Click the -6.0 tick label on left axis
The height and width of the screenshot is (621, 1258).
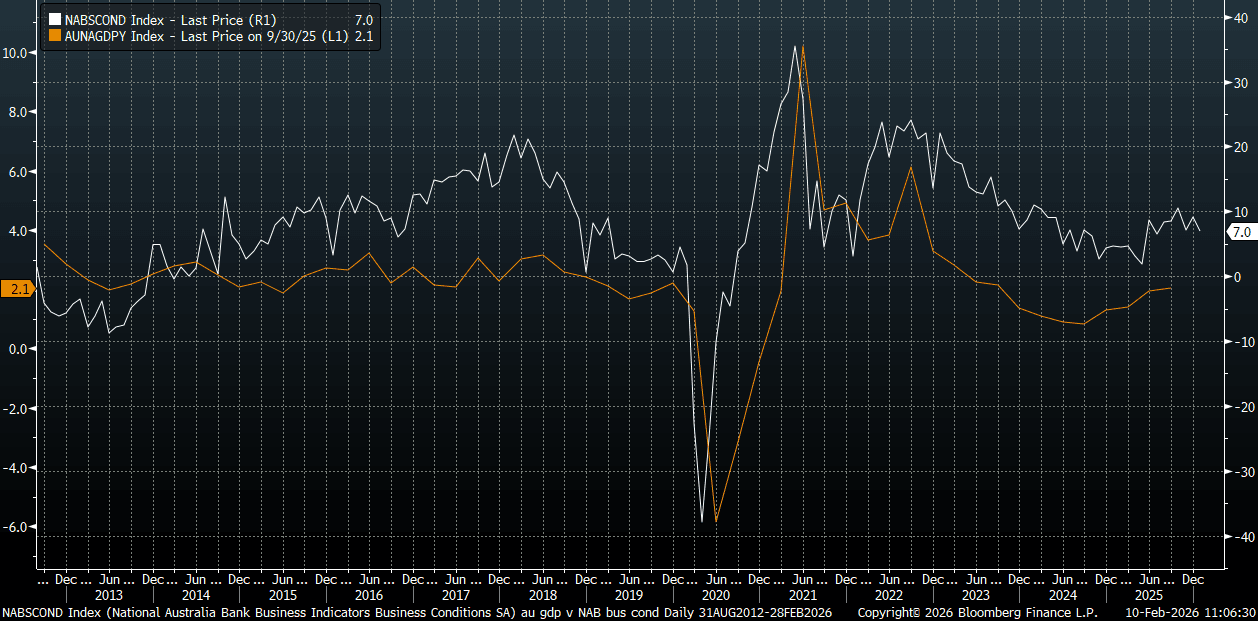[x=19, y=527]
